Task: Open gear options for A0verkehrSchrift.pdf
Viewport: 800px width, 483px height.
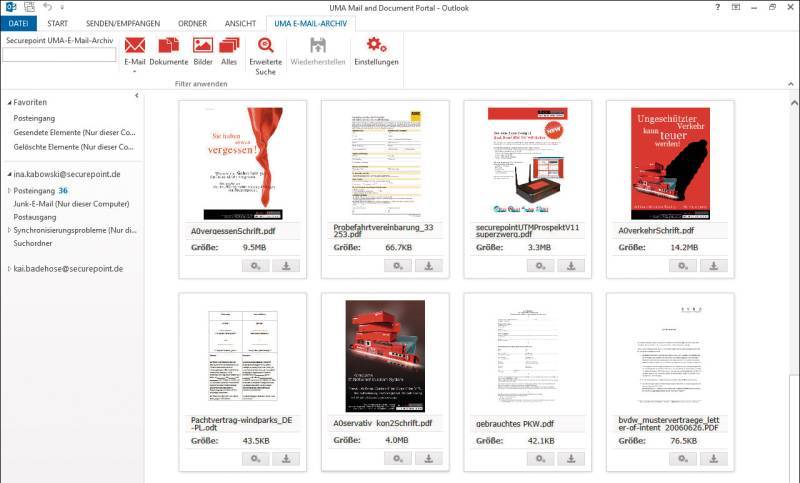Action: click(683, 266)
